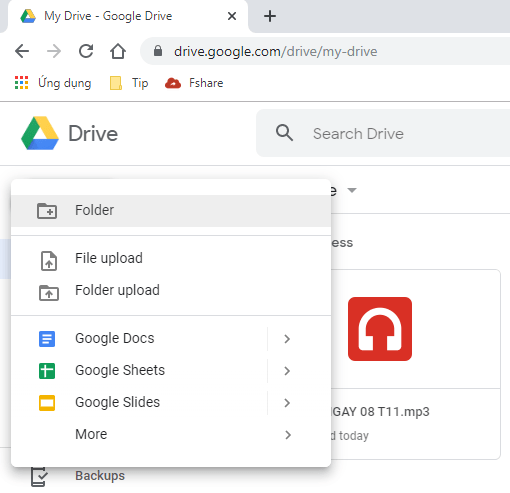
Task: Click the folder upload icon
Action: click(49, 293)
